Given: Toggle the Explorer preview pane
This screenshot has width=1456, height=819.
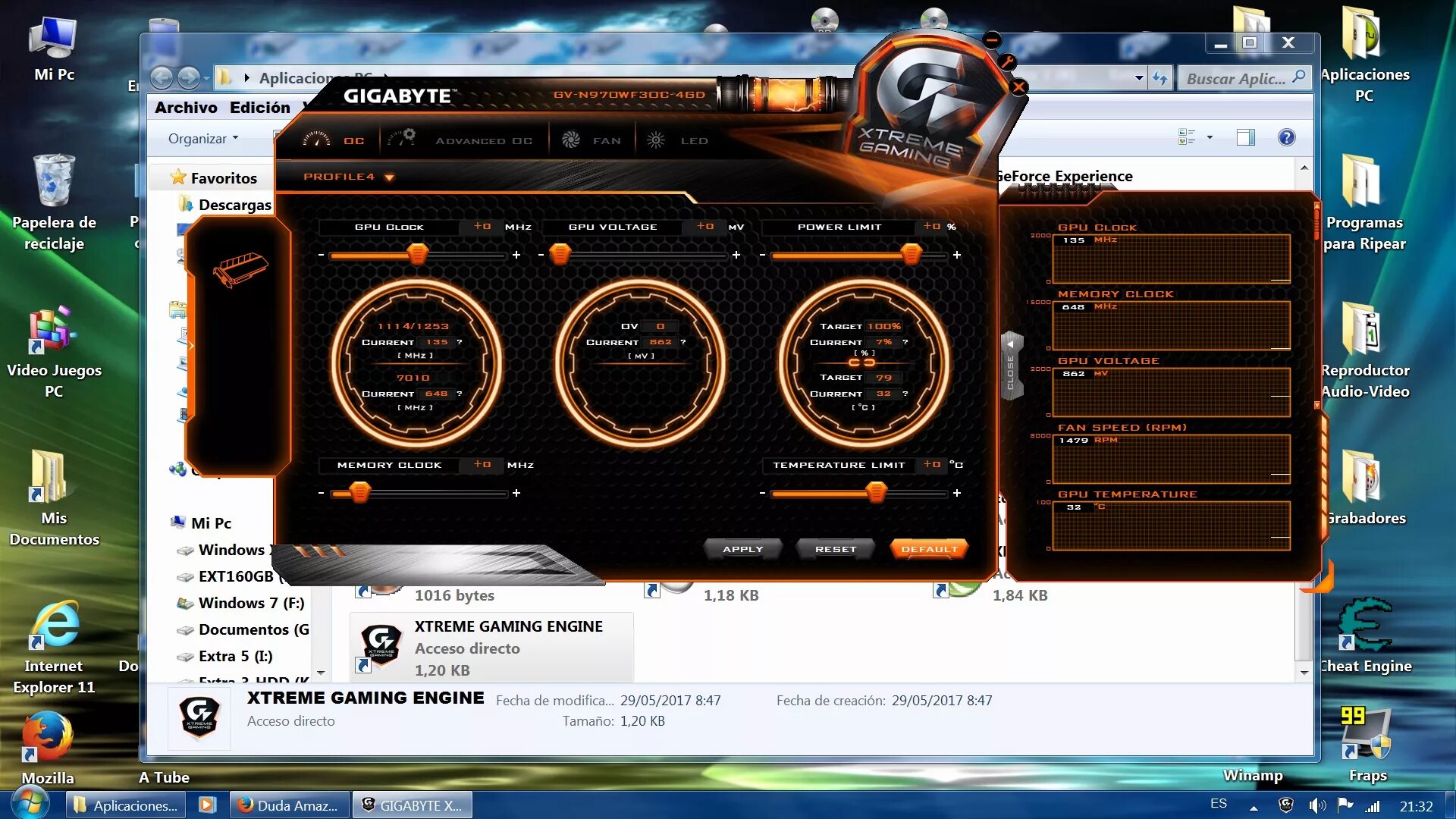Looking at the screenshot, I should 1245,137.
